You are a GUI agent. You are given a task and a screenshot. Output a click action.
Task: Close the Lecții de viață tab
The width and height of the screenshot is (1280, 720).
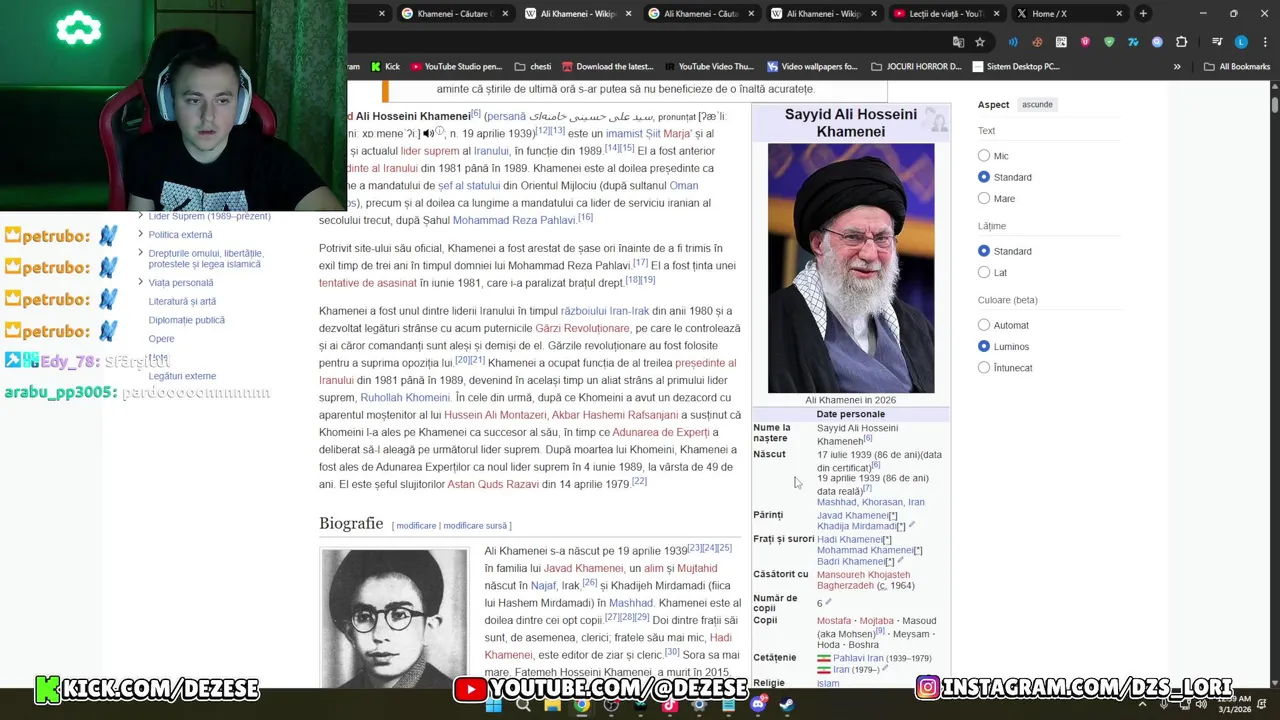pos(996,14)
